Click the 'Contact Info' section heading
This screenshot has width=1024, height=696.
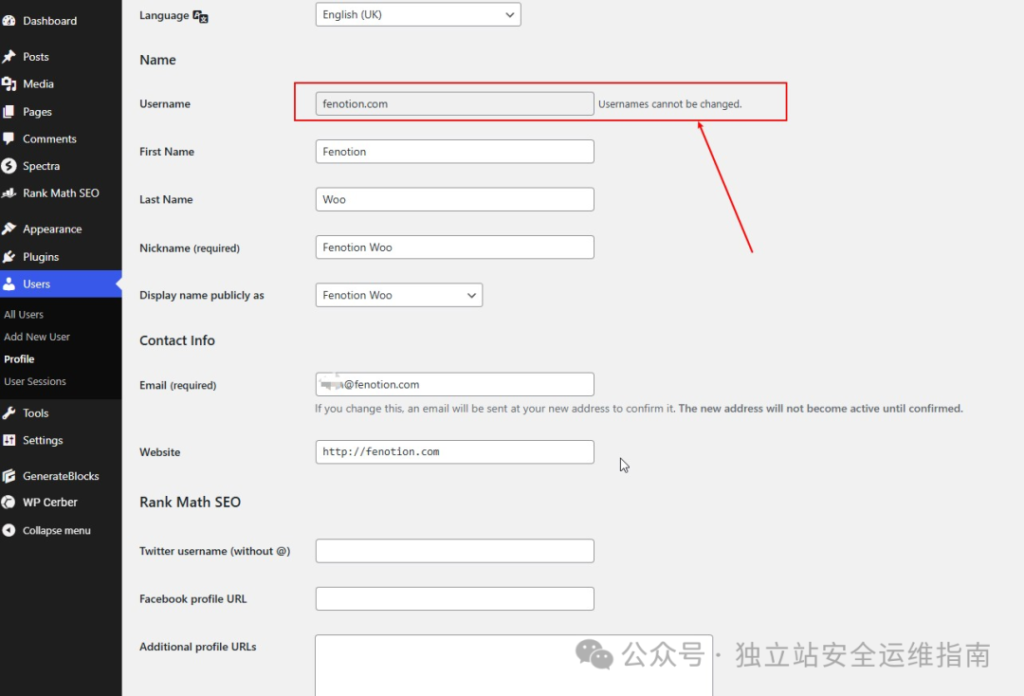pos(177,340)
